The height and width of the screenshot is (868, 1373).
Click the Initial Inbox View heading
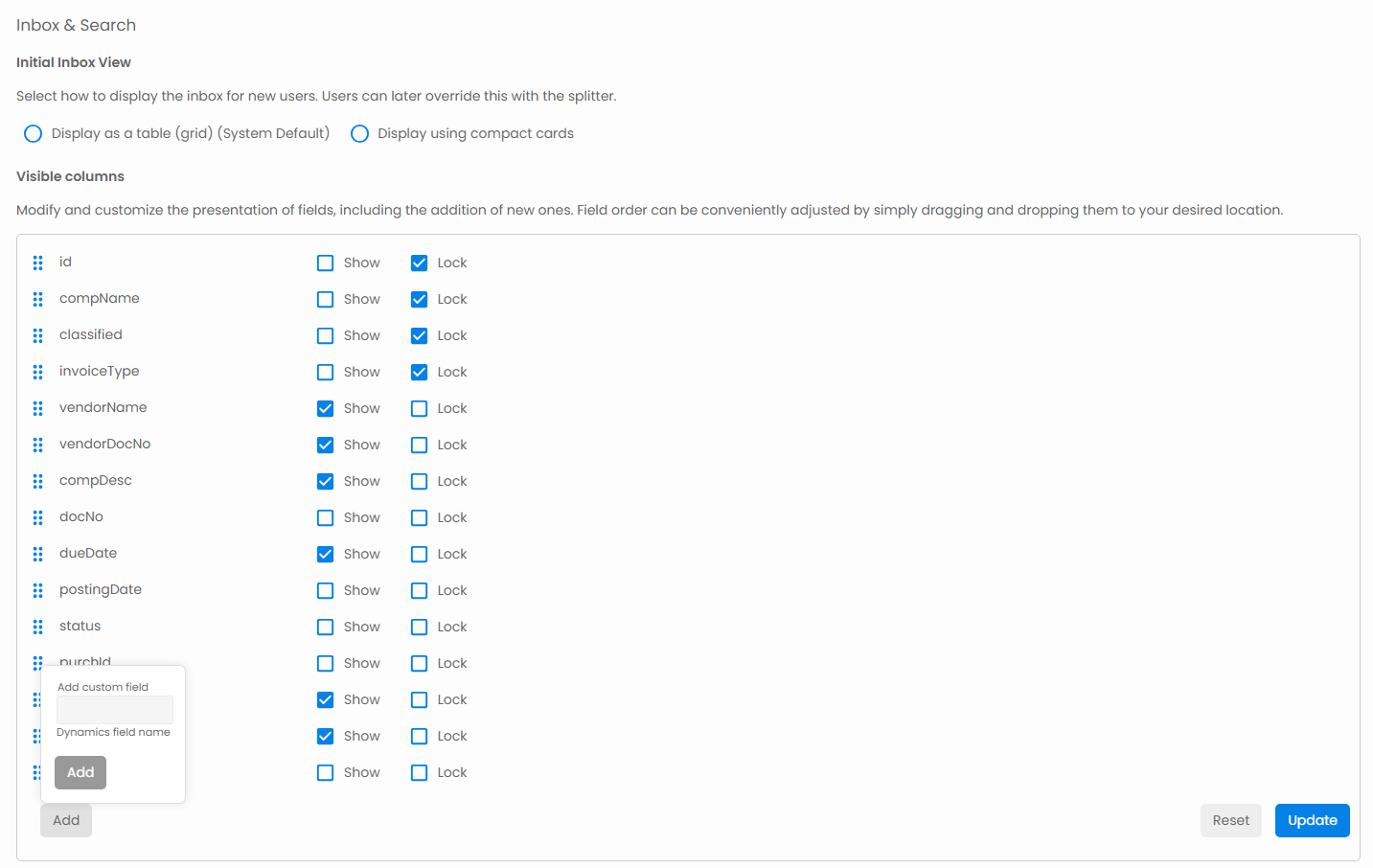pyautogui.click(x=74, y=62)
